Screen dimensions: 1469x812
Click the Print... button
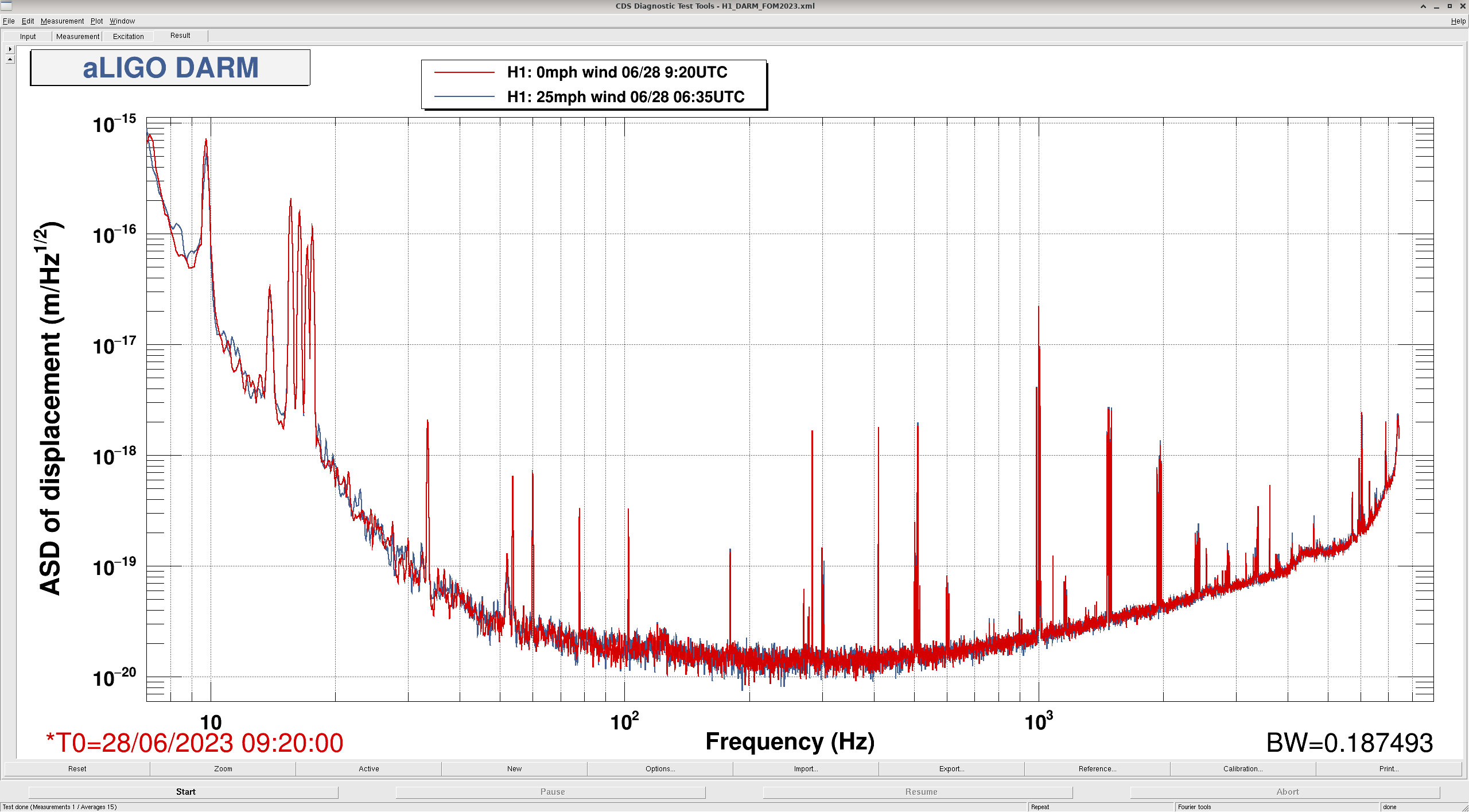1389,769
